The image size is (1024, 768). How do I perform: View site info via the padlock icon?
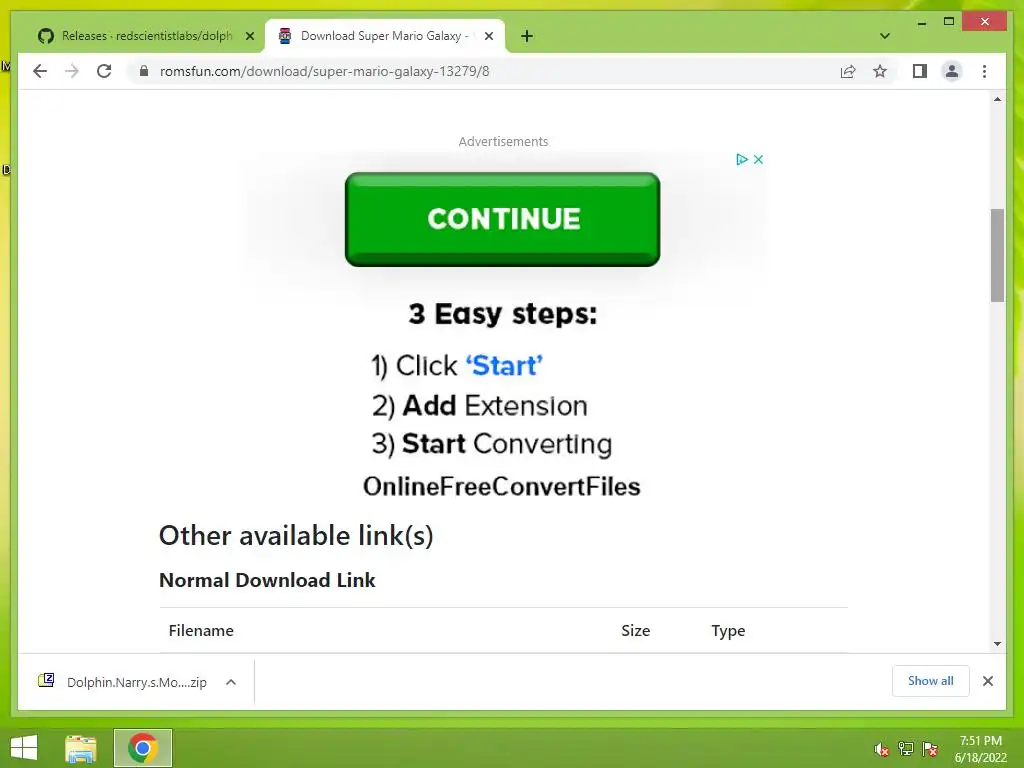pos(144,71)
